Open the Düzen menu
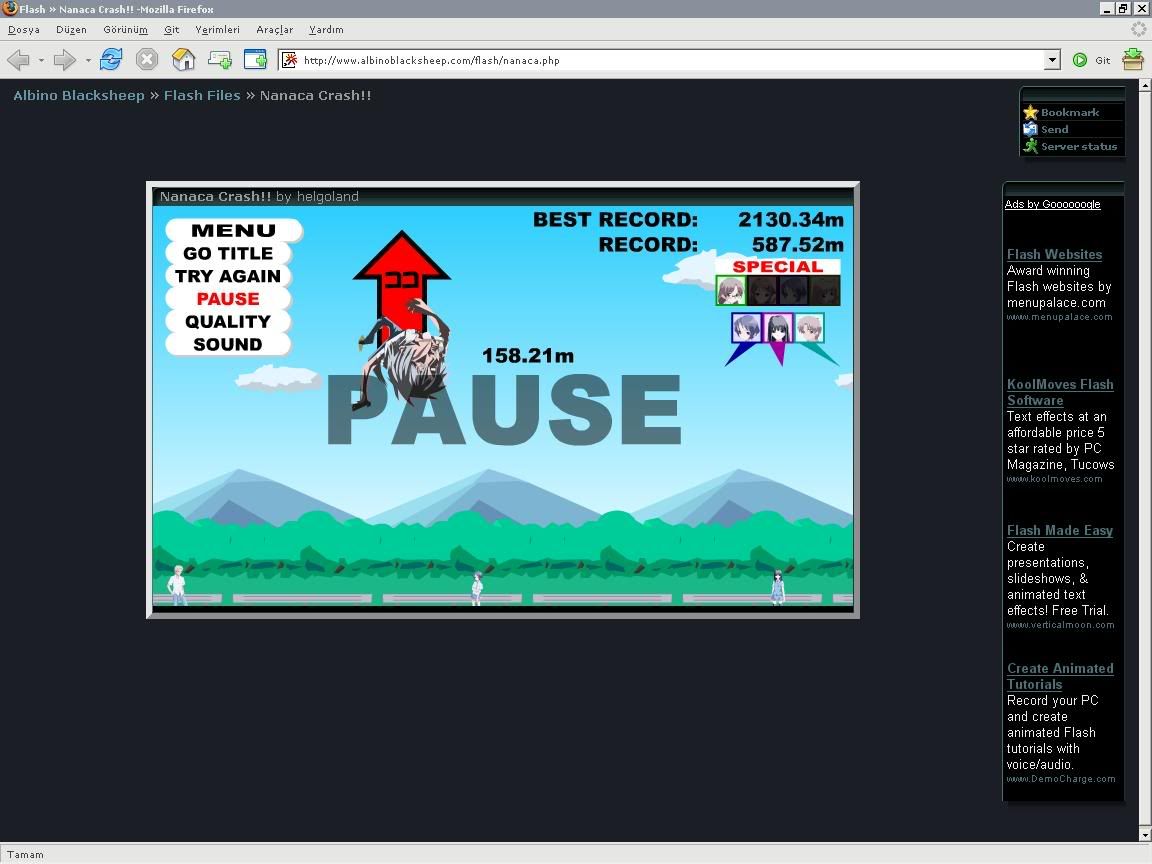 click(x=71, y=29)
